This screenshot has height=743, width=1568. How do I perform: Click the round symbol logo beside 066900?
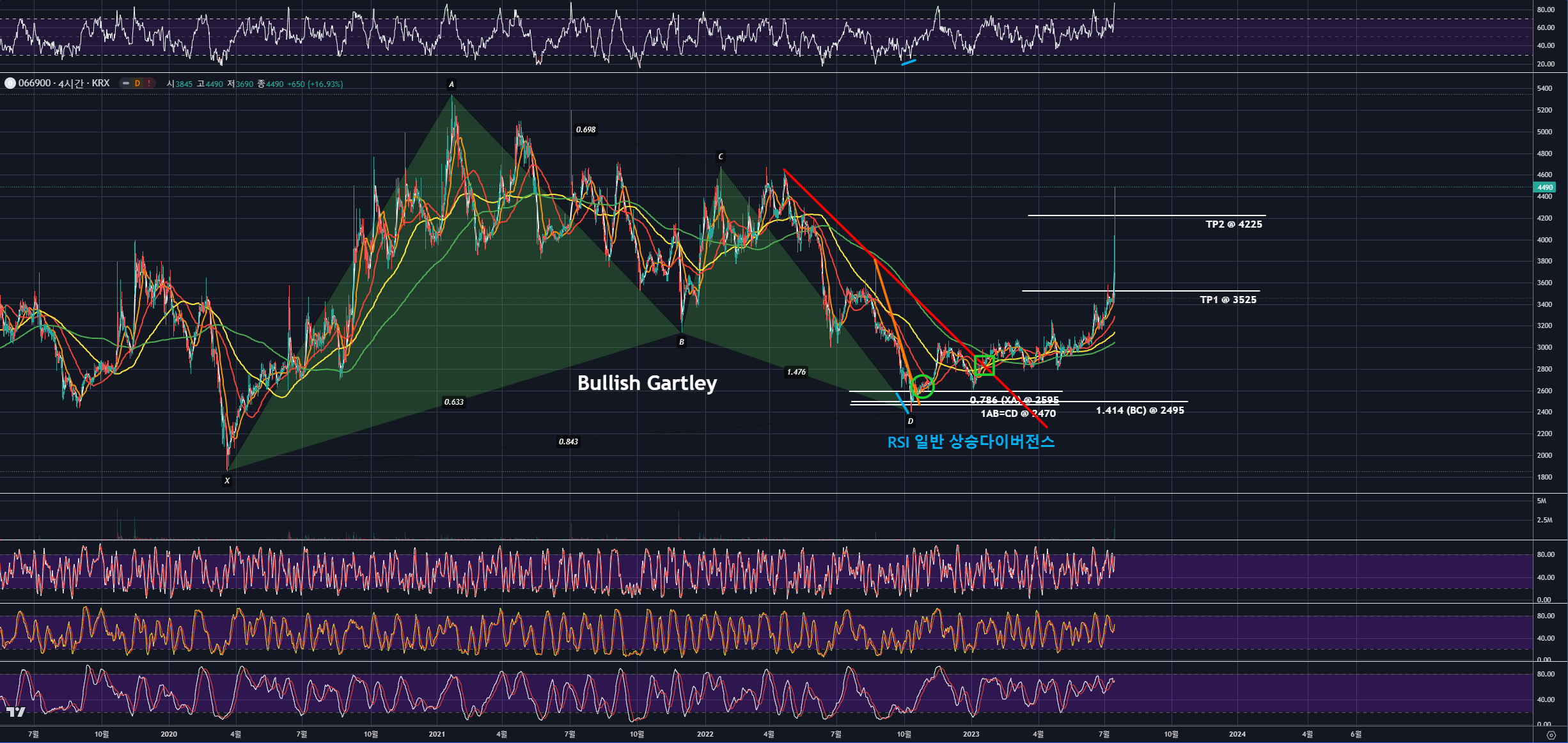pos(10,83)
